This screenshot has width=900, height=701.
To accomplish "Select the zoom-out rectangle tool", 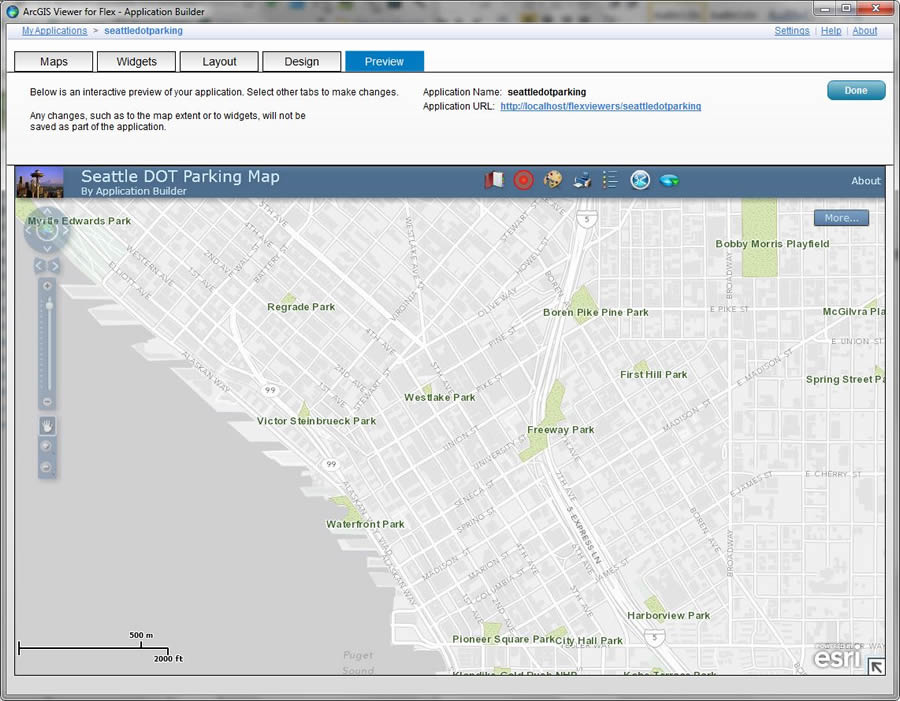I will pos(47,467).
